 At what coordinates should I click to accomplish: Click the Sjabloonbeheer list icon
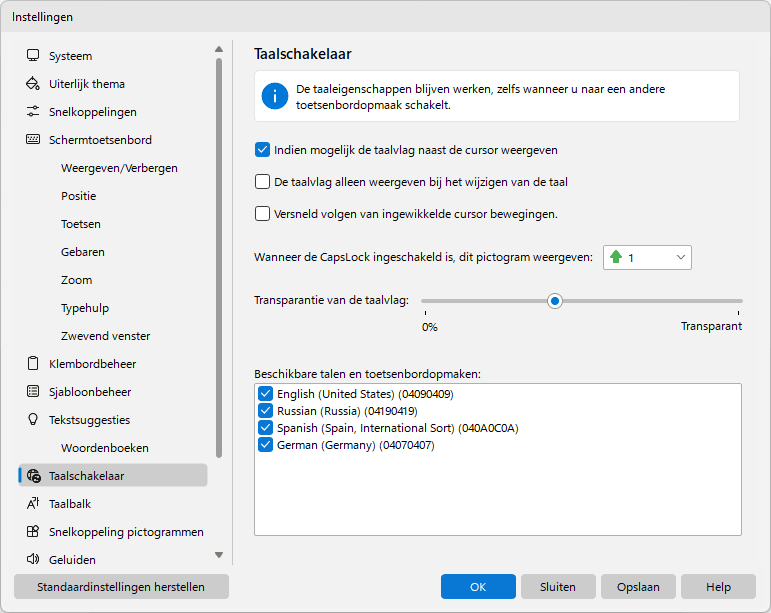click(x=33, y=392)
